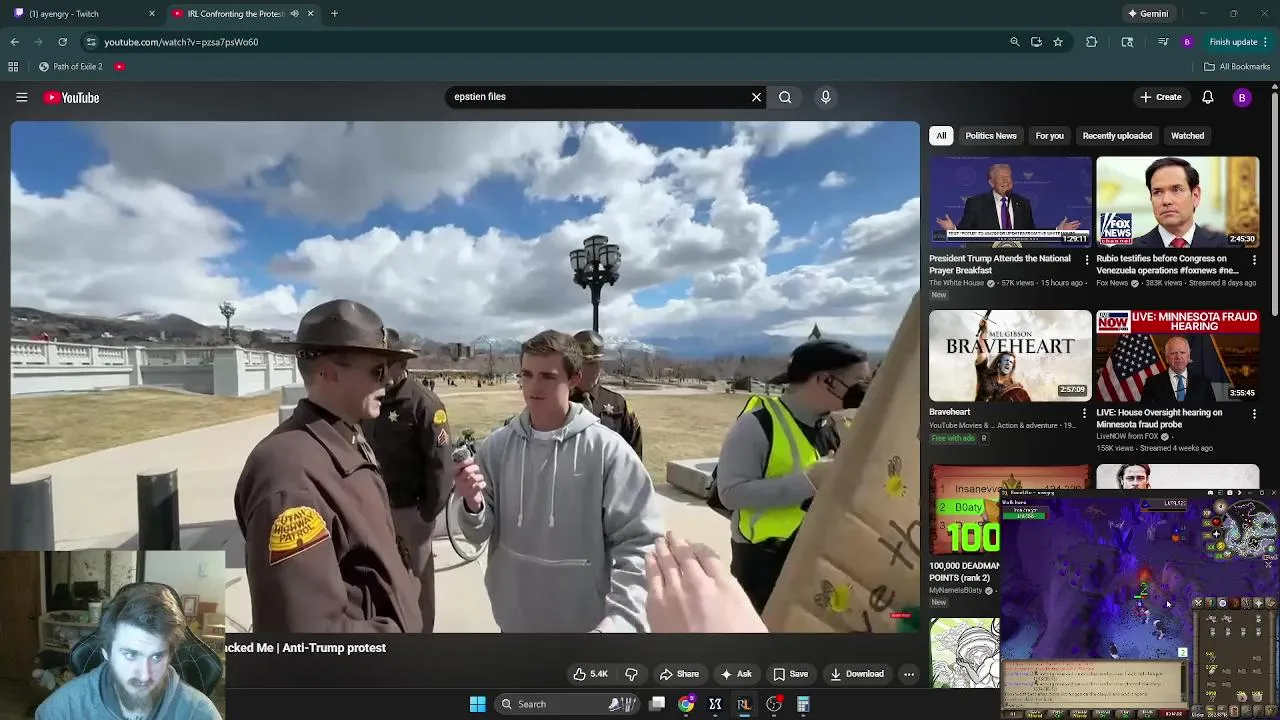
Task: Open options for Braveheart video
Action: click(x=1084, y=413)
